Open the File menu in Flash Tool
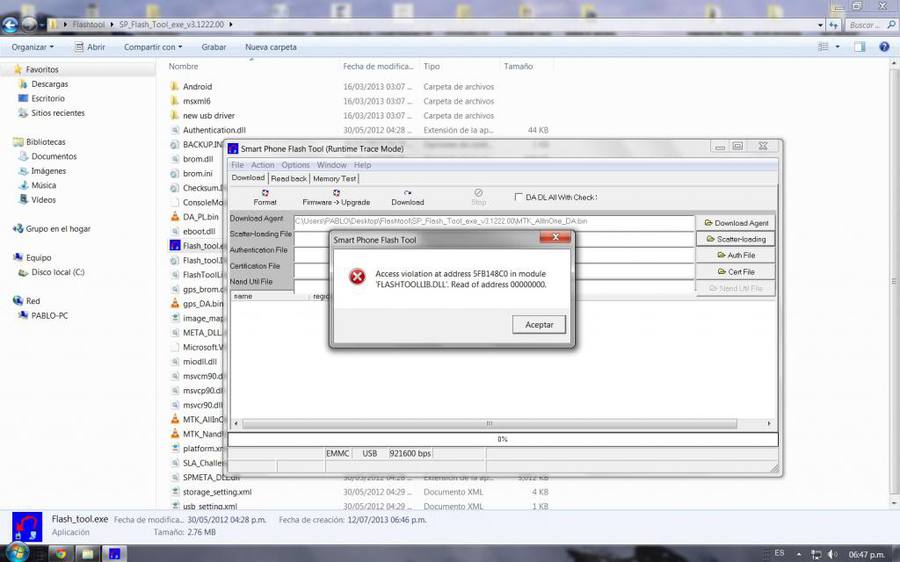 pos(237,165)
